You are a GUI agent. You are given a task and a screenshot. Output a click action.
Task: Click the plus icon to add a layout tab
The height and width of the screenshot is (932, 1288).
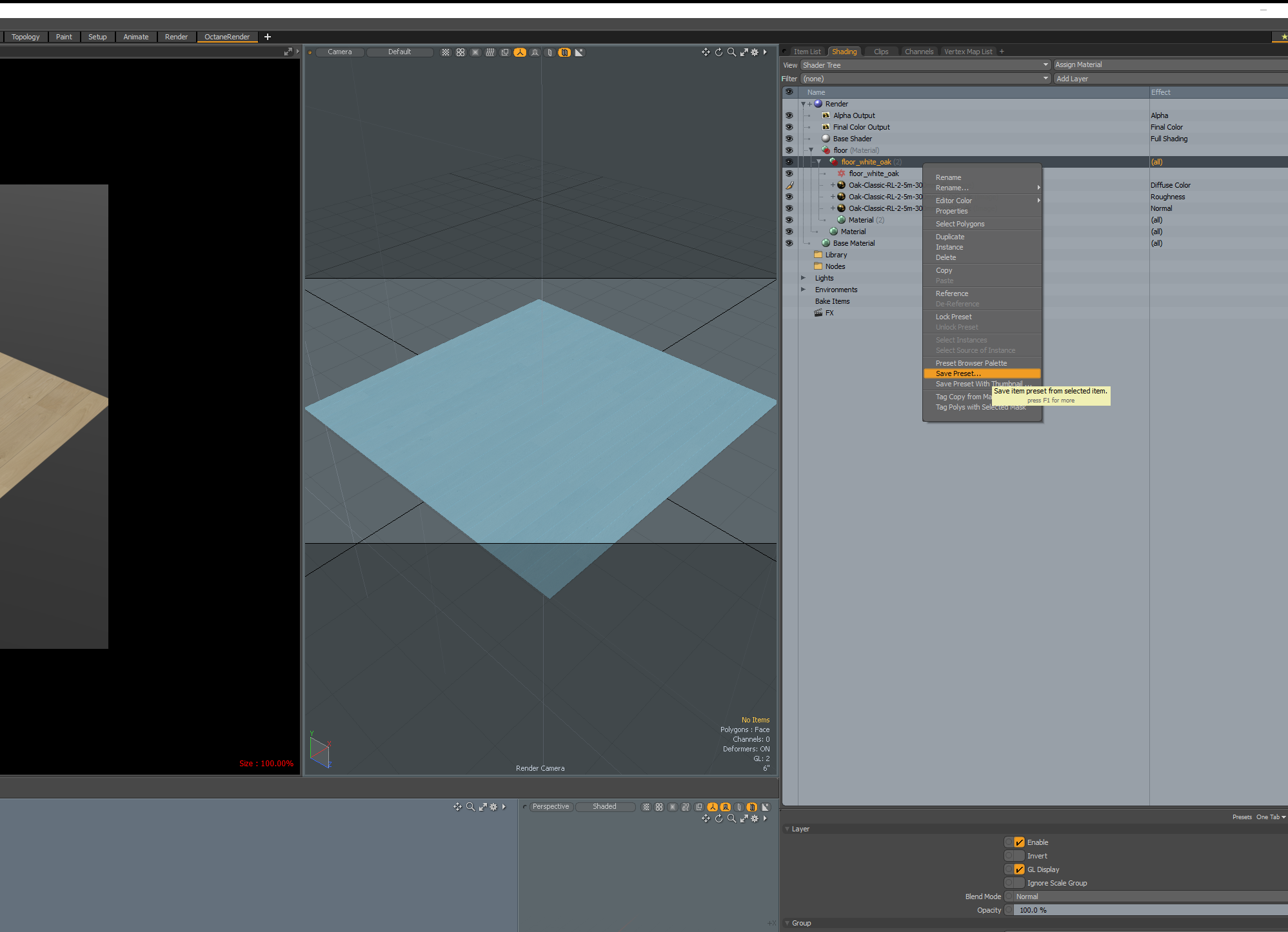coord(268,37)
